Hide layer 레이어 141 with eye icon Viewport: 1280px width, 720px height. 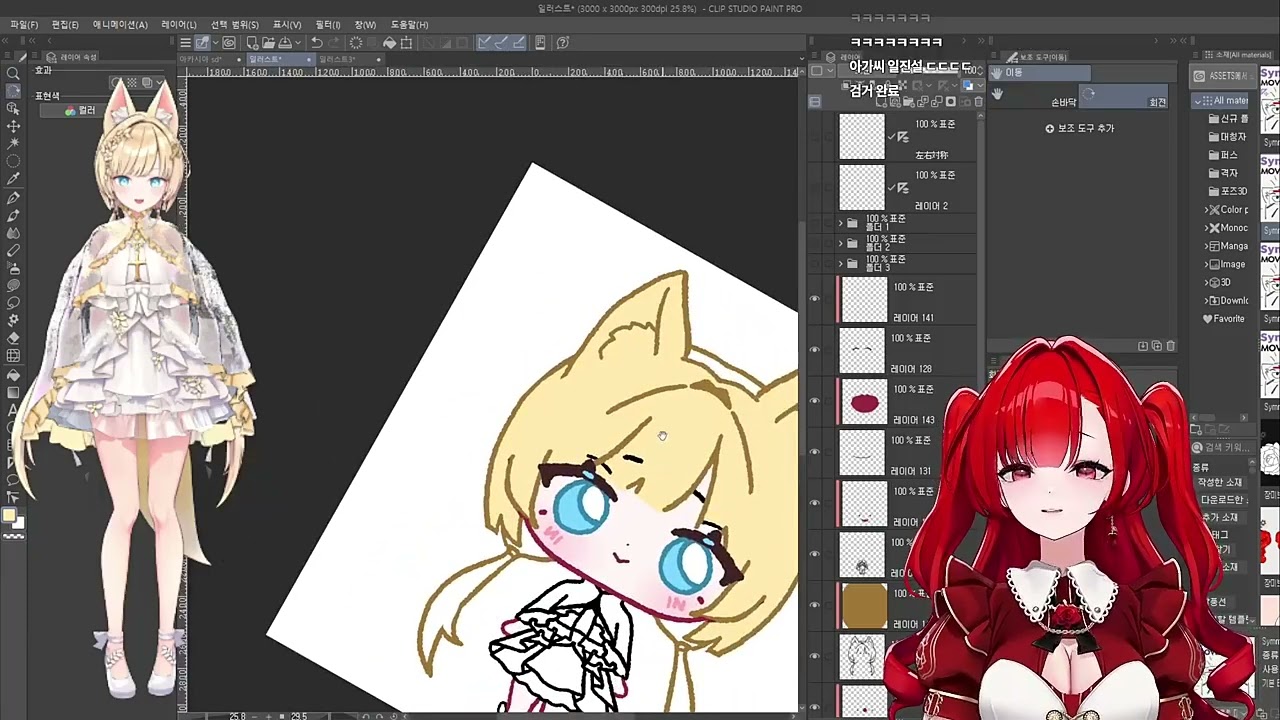(x=814, y=299)
